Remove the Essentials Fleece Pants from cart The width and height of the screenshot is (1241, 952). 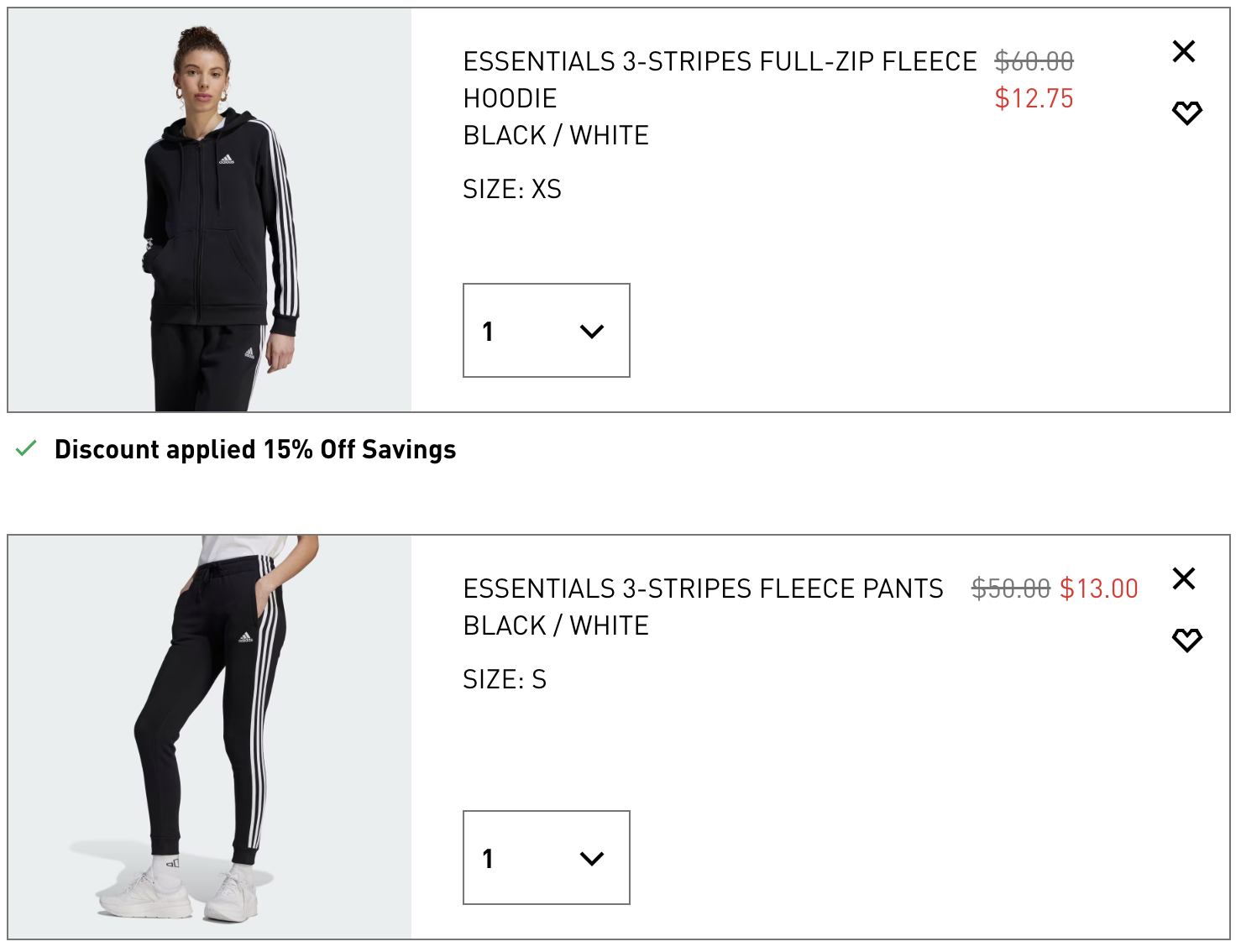click(x=1183, y=578)
